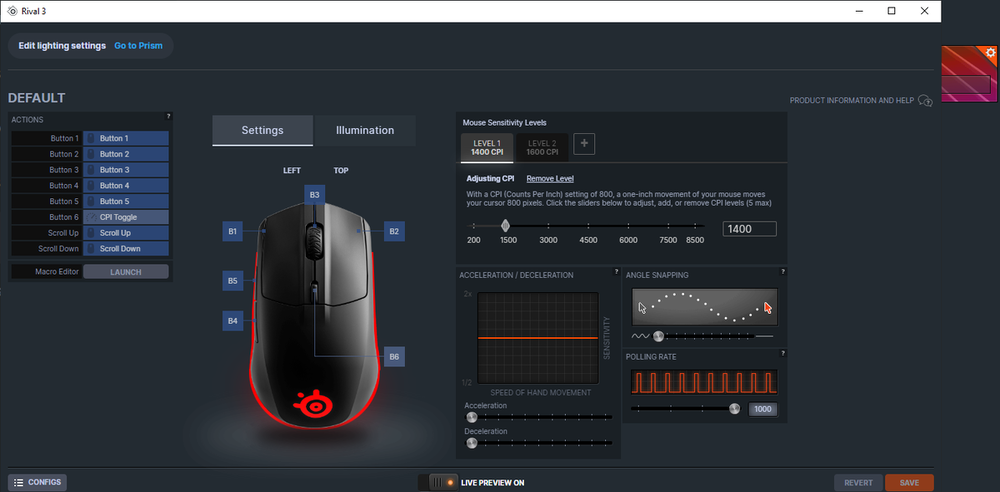Open the Button 2 action assignment
Screen dimensions: 1000x492
[x=126, y=154]
